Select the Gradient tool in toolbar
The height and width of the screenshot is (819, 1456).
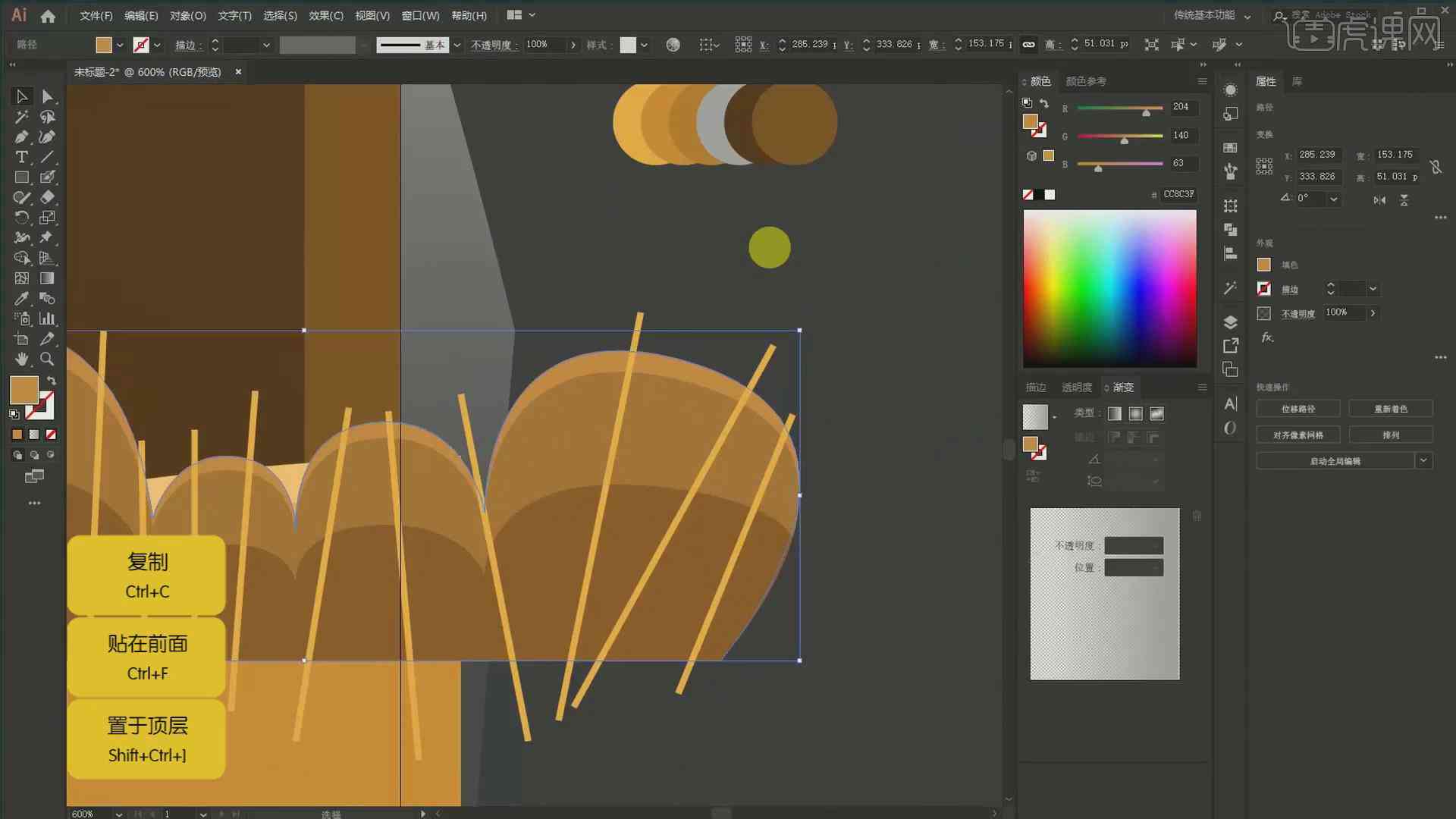click(x=47, y=278)
